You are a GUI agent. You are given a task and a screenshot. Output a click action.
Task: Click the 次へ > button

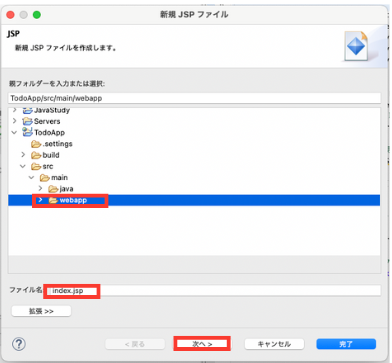point(202,344)
